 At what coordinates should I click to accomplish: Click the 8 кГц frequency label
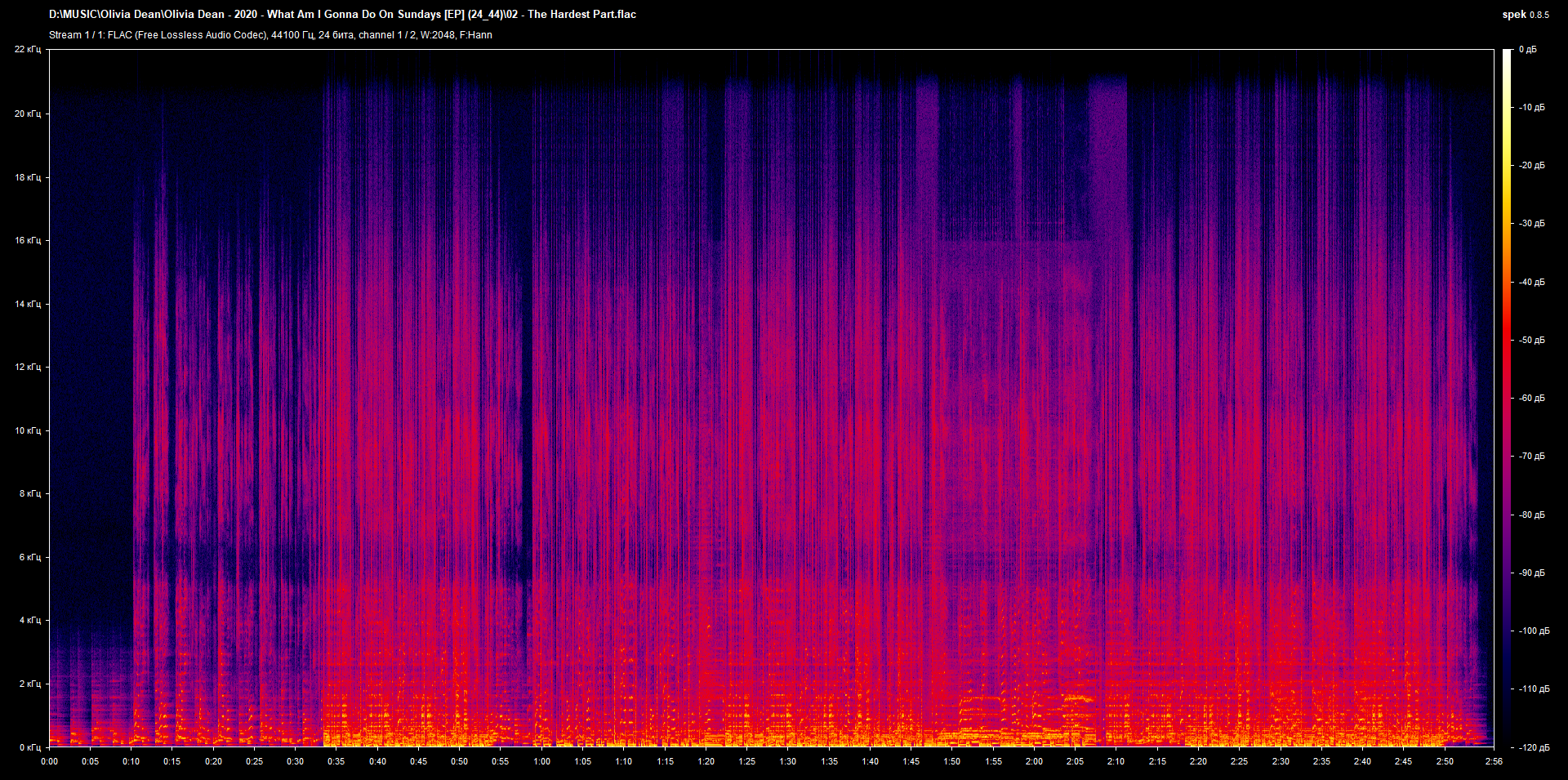30,493
